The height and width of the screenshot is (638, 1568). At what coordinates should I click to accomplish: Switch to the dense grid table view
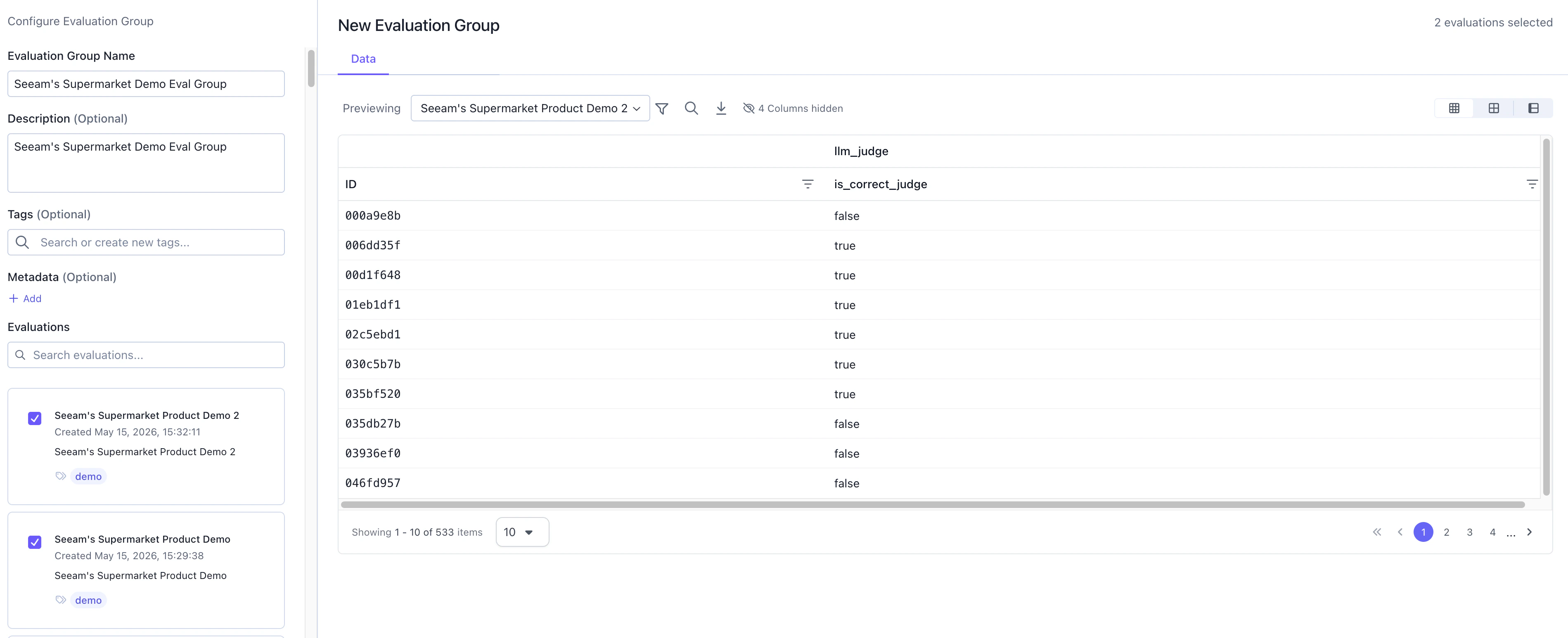coord(1454,108)
